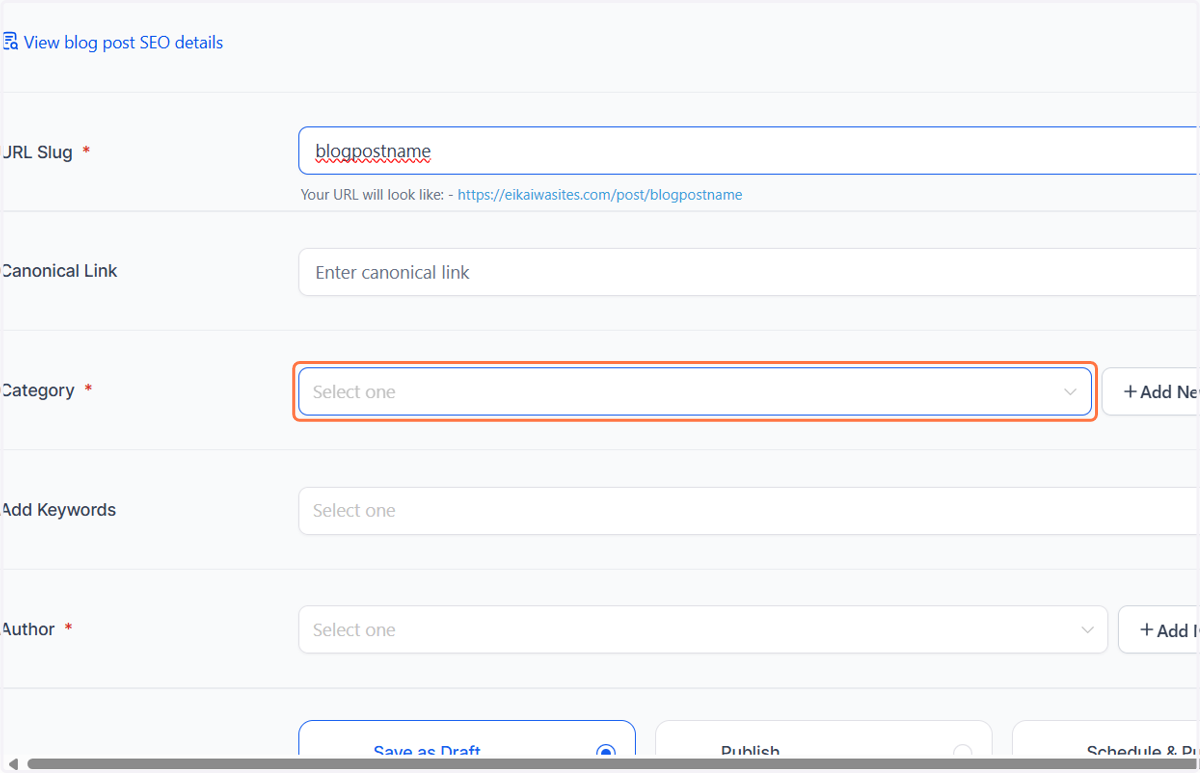Click the Canonical Link input field

(748, 272)
